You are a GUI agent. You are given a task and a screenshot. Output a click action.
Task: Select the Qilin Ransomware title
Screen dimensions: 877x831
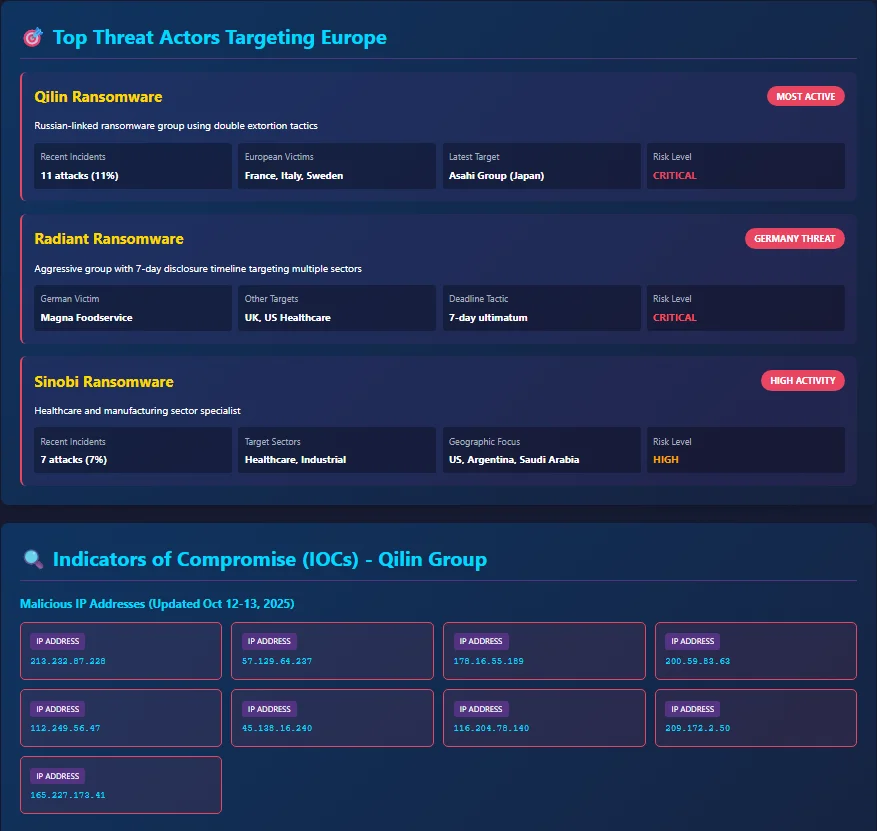coord(98,97)
